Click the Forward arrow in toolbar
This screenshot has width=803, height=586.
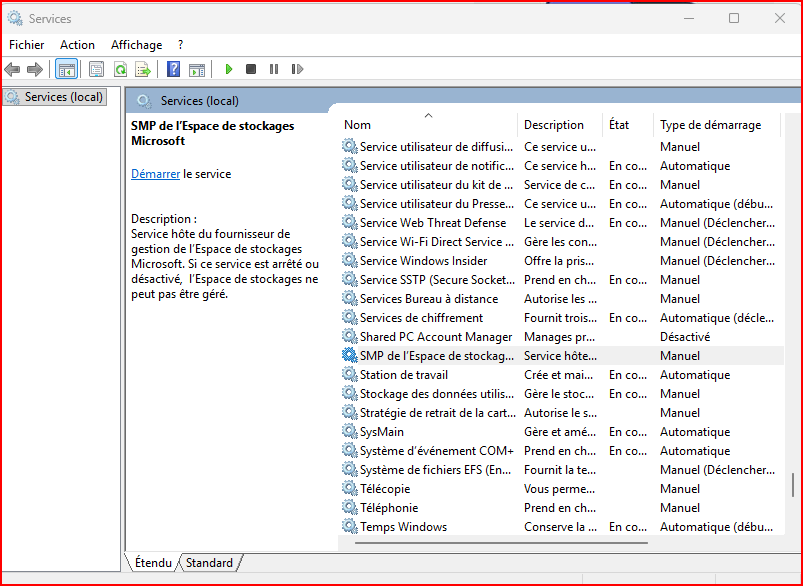[x=35, y=69]
